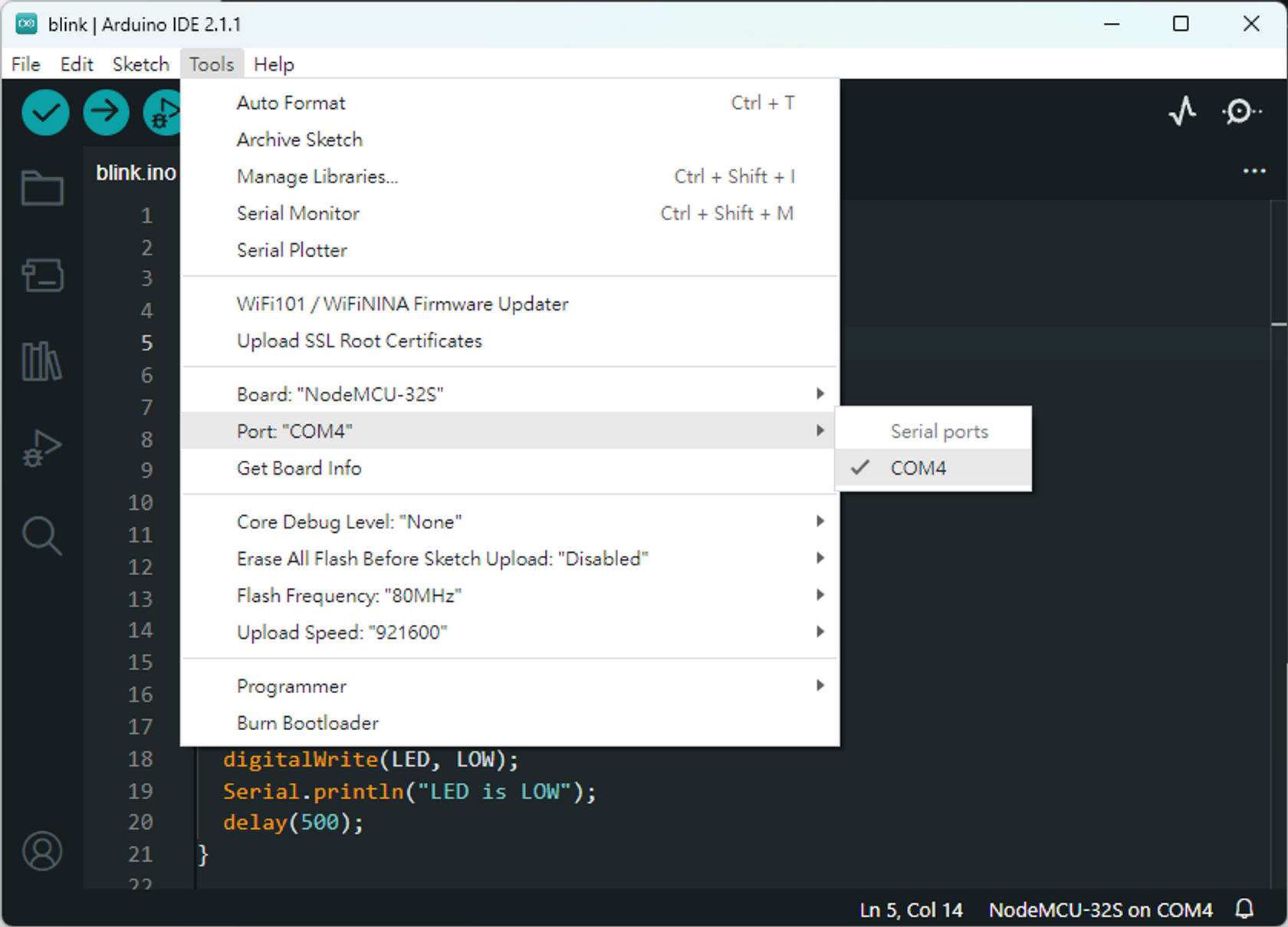Click the digitalWrite(LED, LOW) code line
This screenshot has width=1288, height=927.
click(x=371, y=759)
